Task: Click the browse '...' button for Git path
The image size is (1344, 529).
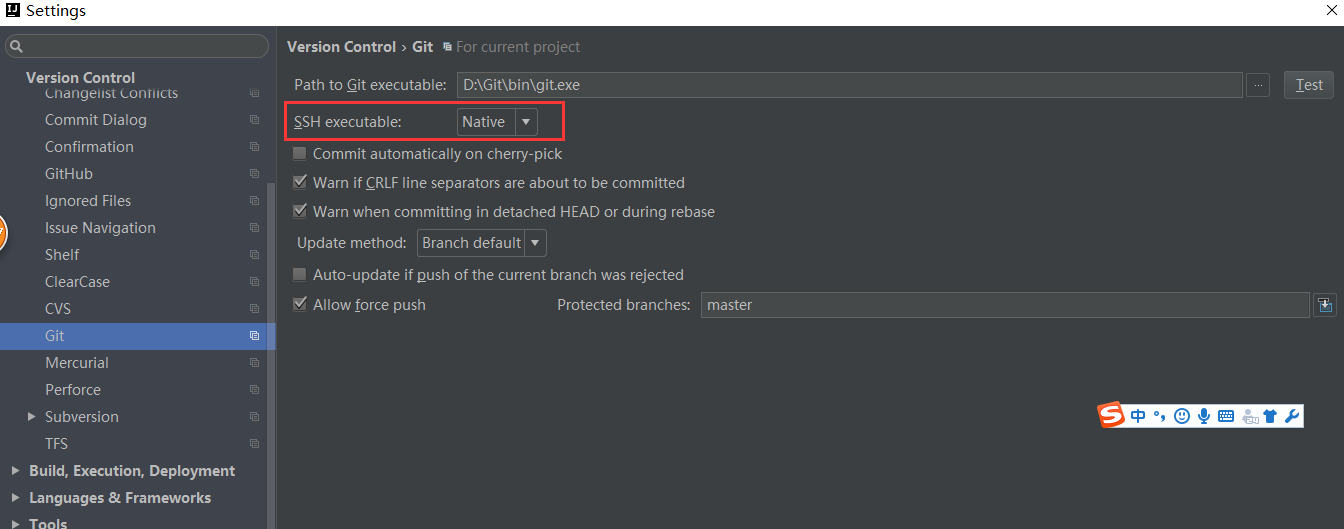Action: click(1258, 85)
